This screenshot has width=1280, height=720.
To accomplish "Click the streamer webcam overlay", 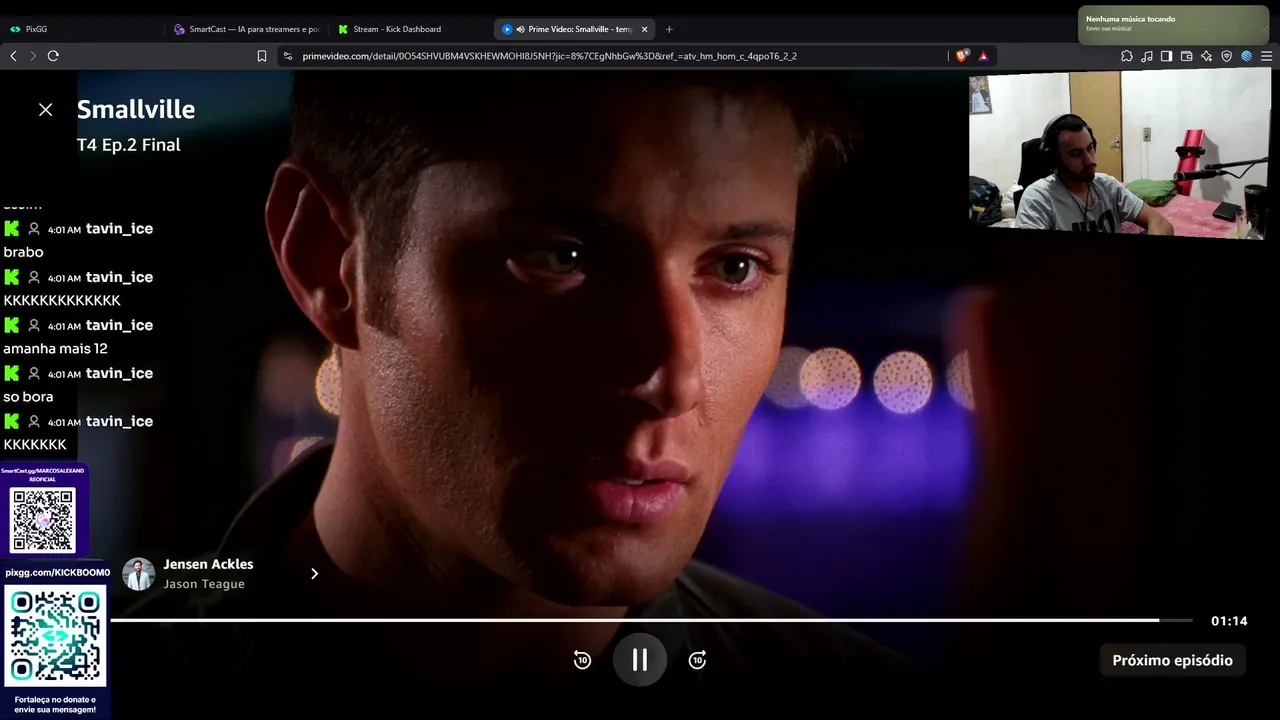I will click(1119, 154).
